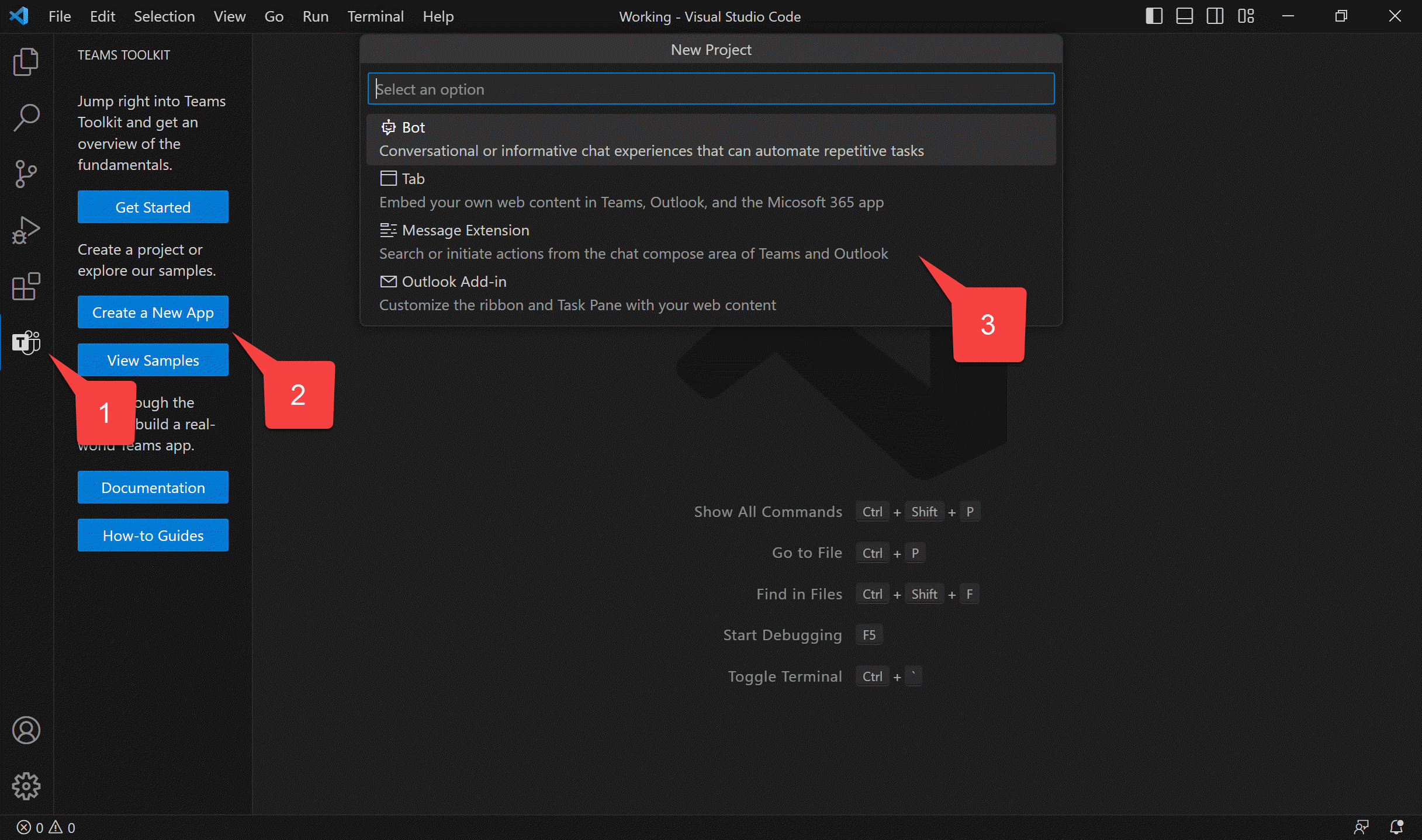This screenshot has width=1422, height=840.
Task: Click the Create a New App button
Action: pos(153,313)
